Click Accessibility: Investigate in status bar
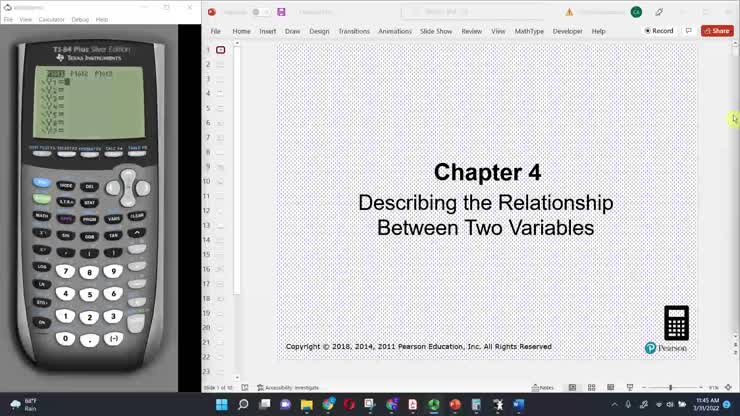Image resolution: width=740 pixels, height=416 pixels. (x=288, y=387)
